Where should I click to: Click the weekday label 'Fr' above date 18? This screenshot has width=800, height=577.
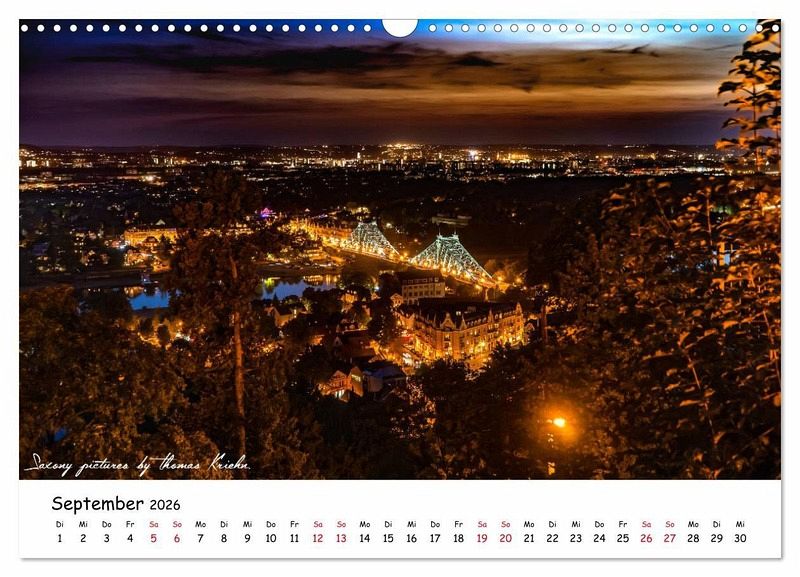(x=459, y=524)
